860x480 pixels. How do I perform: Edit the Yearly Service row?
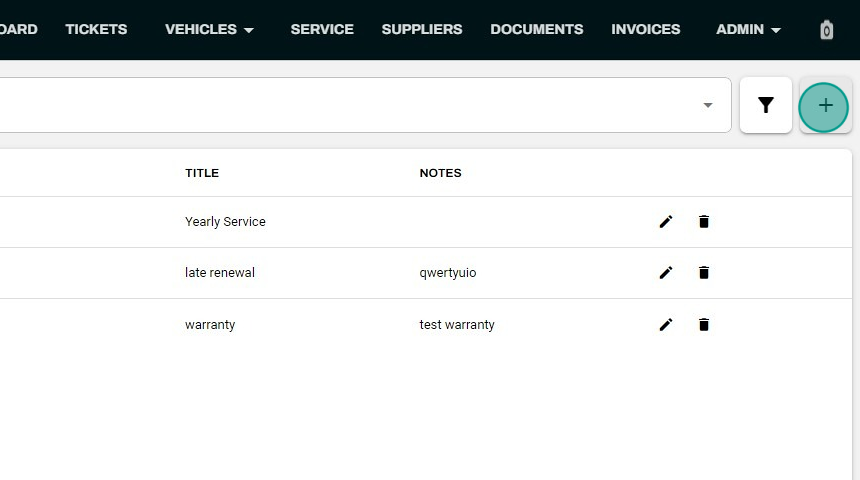(x=666, y=222)
